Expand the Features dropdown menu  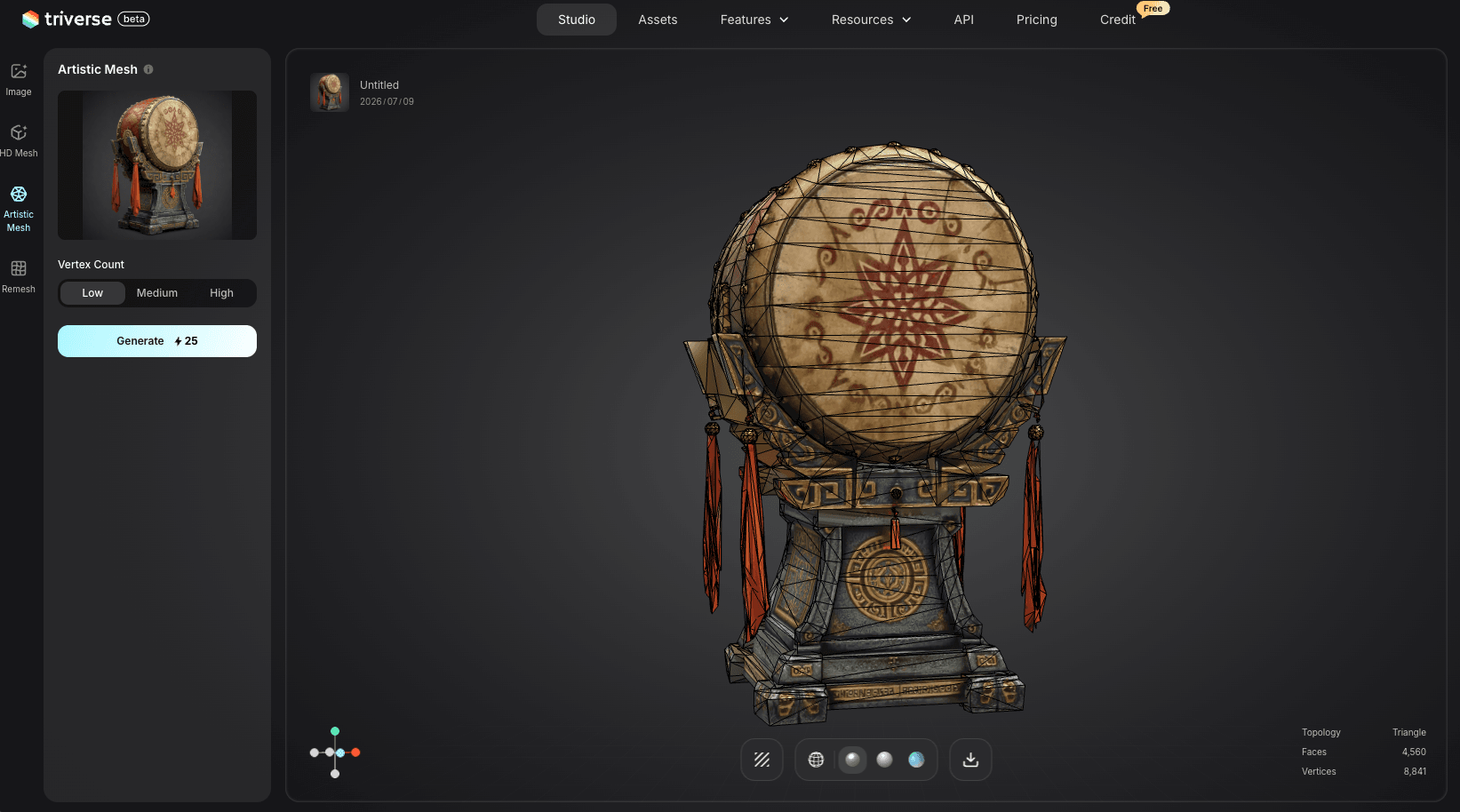(x=754, y=20)
